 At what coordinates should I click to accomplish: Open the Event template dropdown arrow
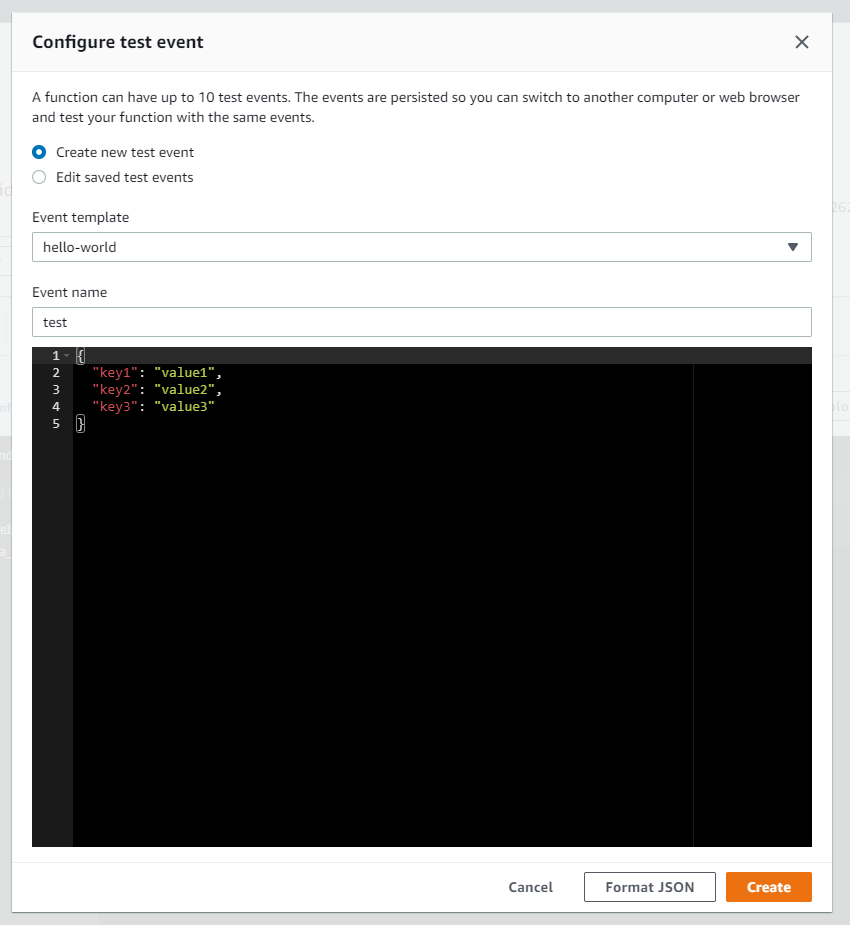tap(792, 247)
